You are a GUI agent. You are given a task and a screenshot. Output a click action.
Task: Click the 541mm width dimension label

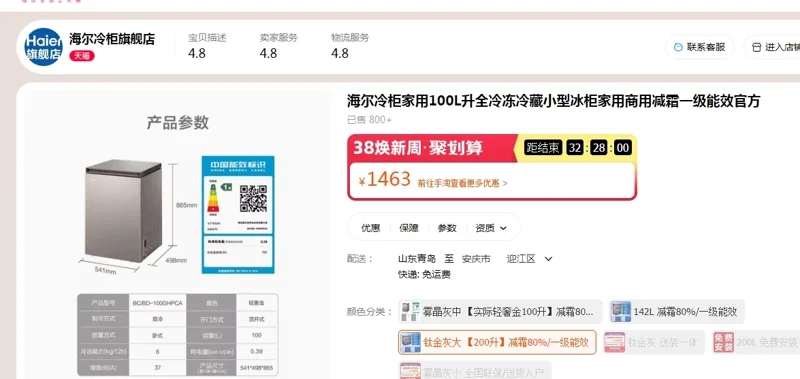click(106, 270)
